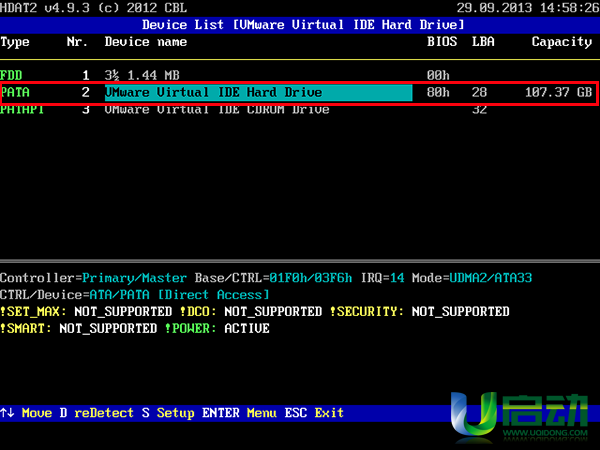Click the SMART status label
This screenshot has width=600, height=450.
point(26,328)
